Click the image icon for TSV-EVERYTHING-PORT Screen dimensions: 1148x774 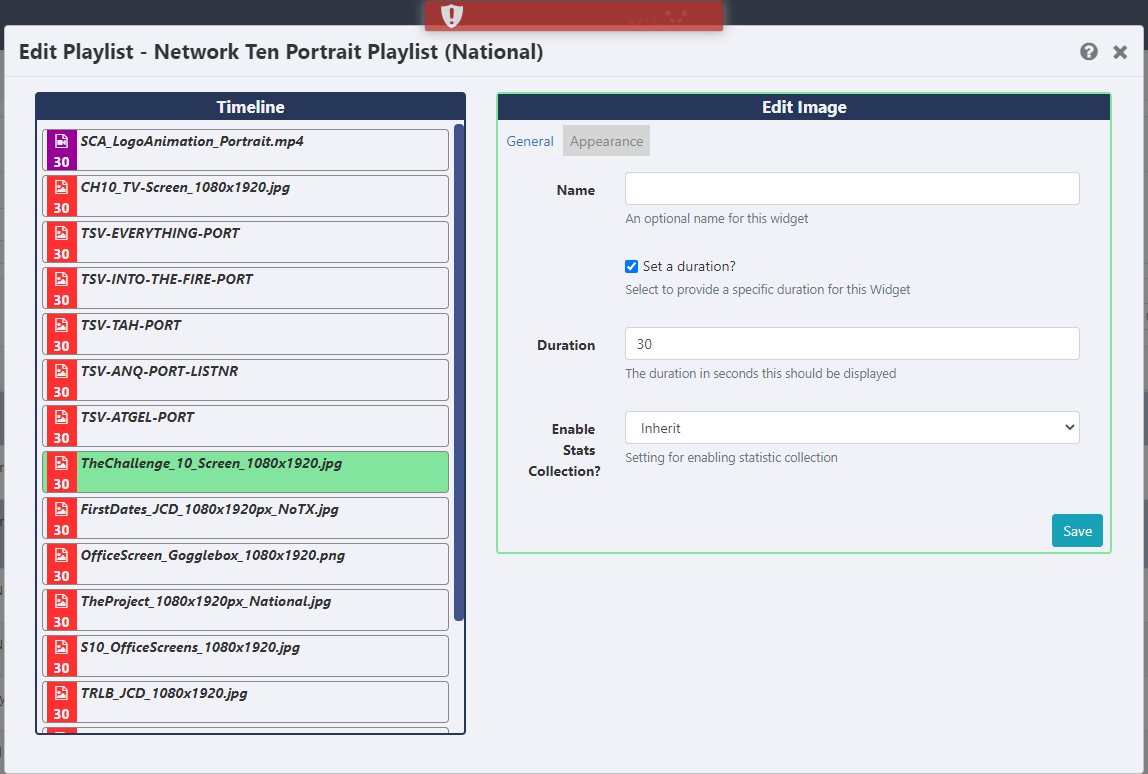(x=62, y=234)
